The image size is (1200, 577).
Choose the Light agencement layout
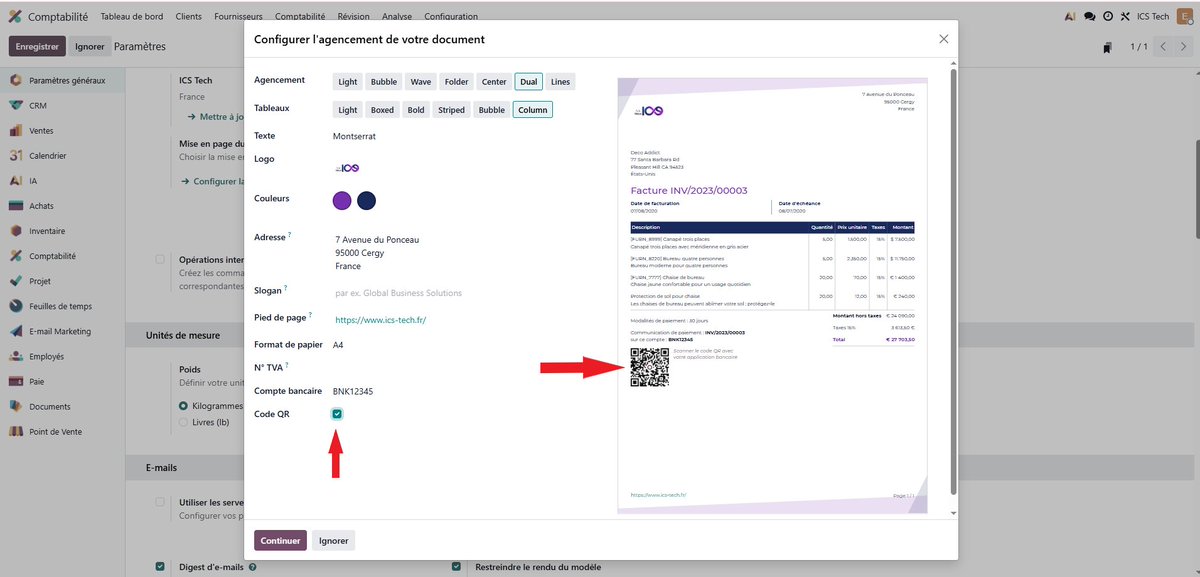tap(347, 82)
